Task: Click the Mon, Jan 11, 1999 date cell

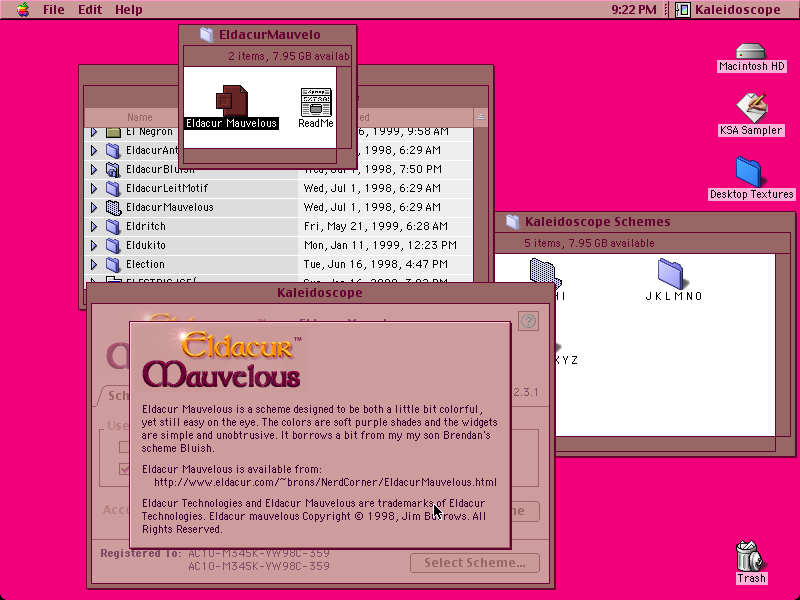Action: (x=380, y=245)
